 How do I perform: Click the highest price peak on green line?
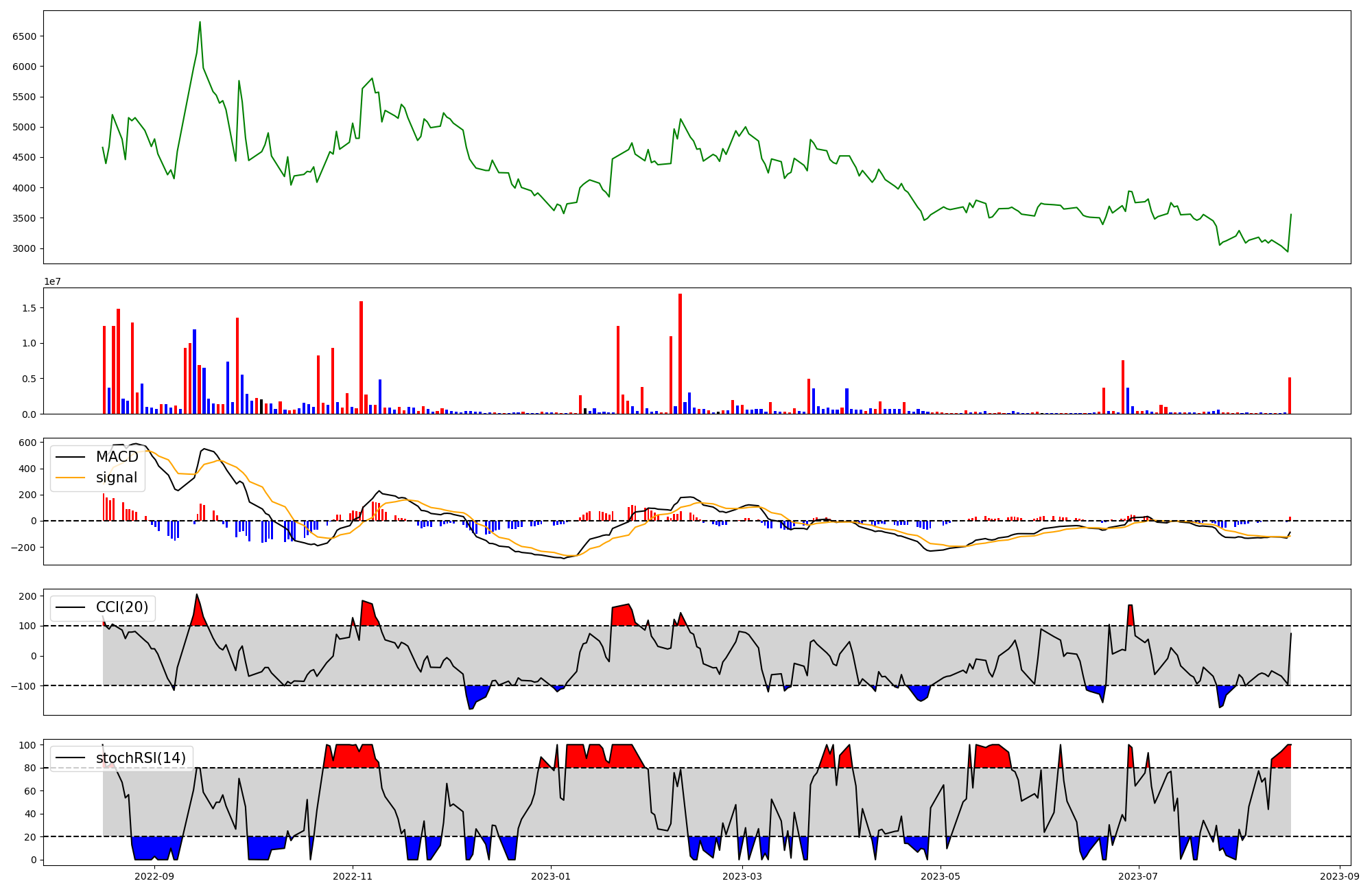click(x=200, y=23)
